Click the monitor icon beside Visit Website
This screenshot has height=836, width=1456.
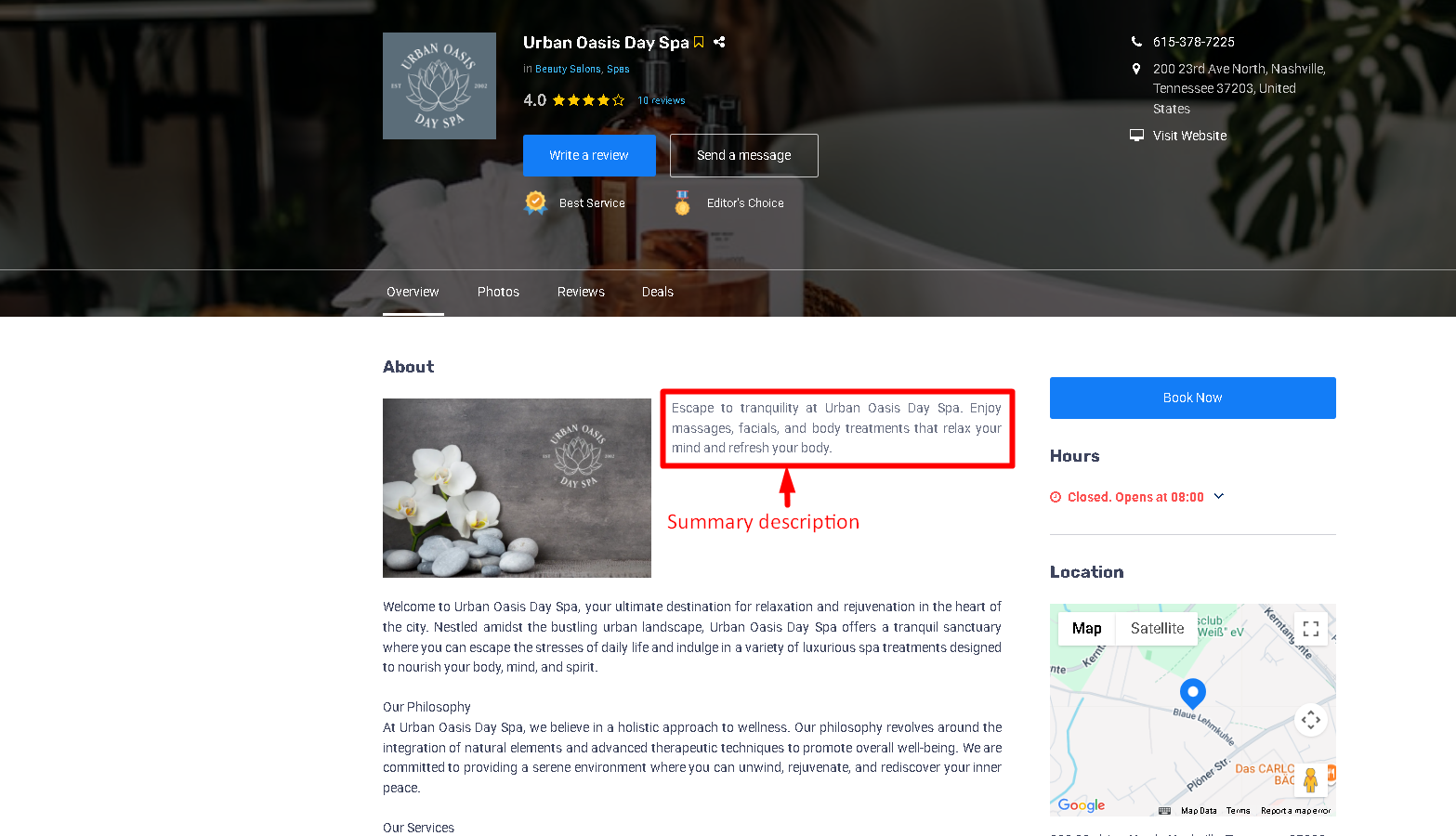[x=1136, y=136]
